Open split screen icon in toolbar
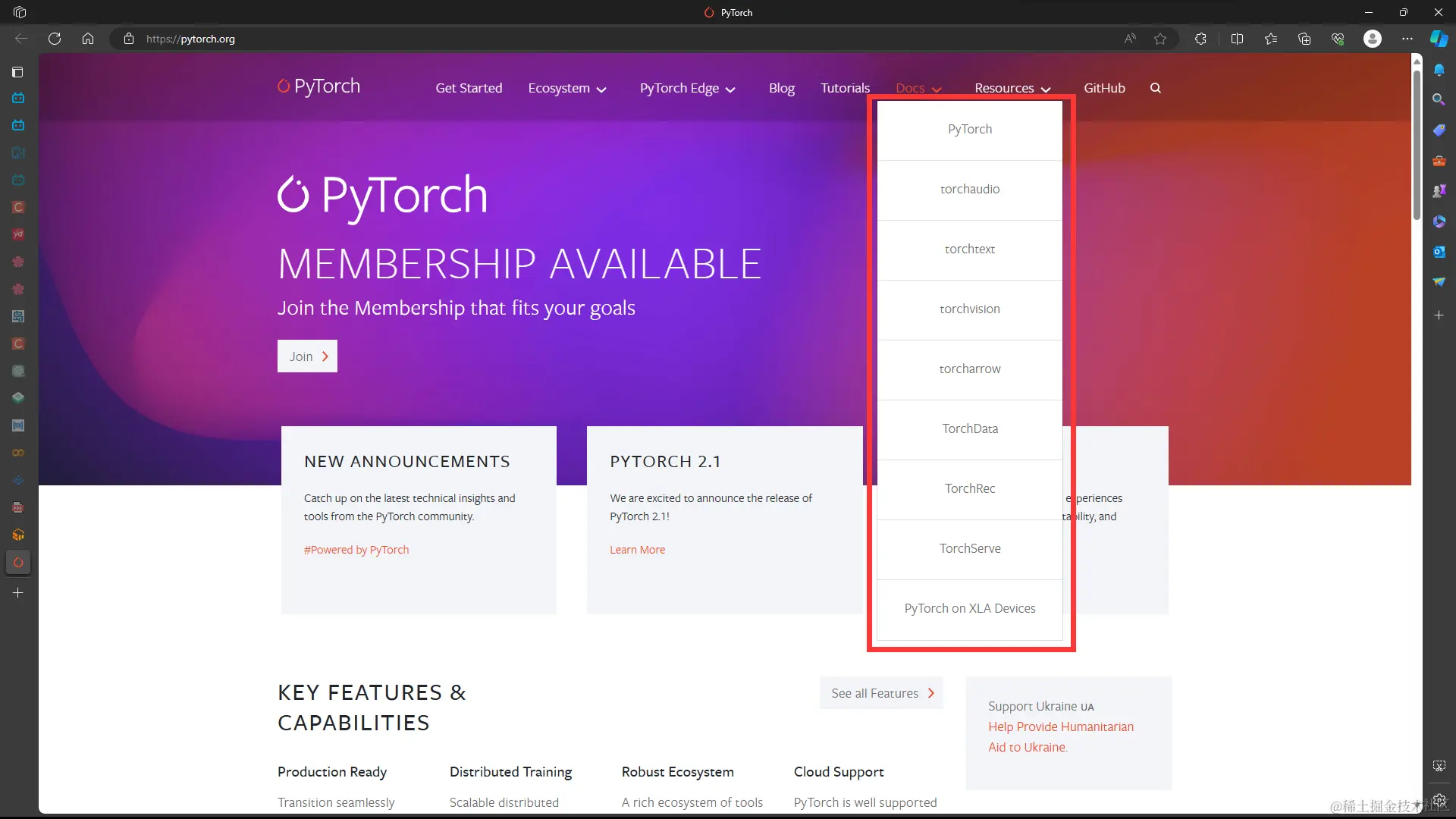Image resolution: width=1456 pixels, height=819 pixels. pos(1237,39)
